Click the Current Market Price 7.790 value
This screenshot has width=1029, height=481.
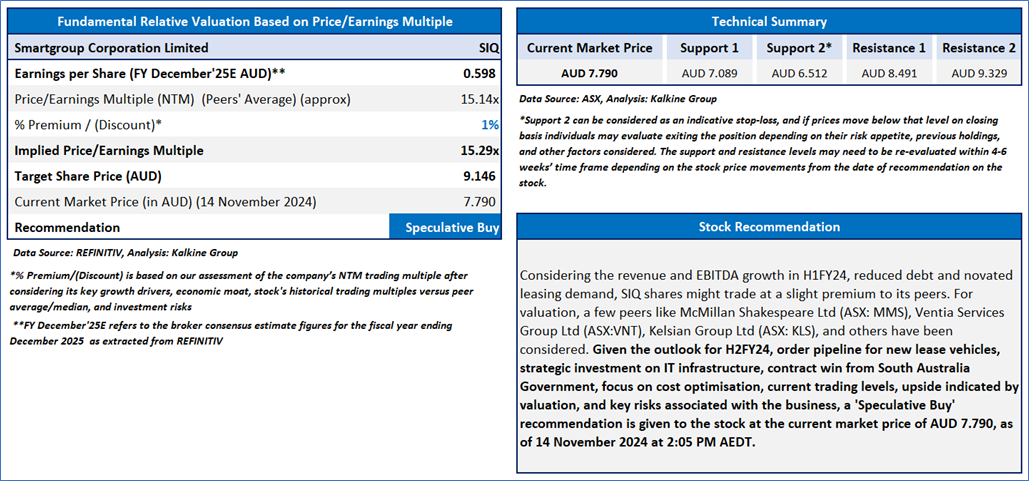pyautogui.click(x=480, y=202)
